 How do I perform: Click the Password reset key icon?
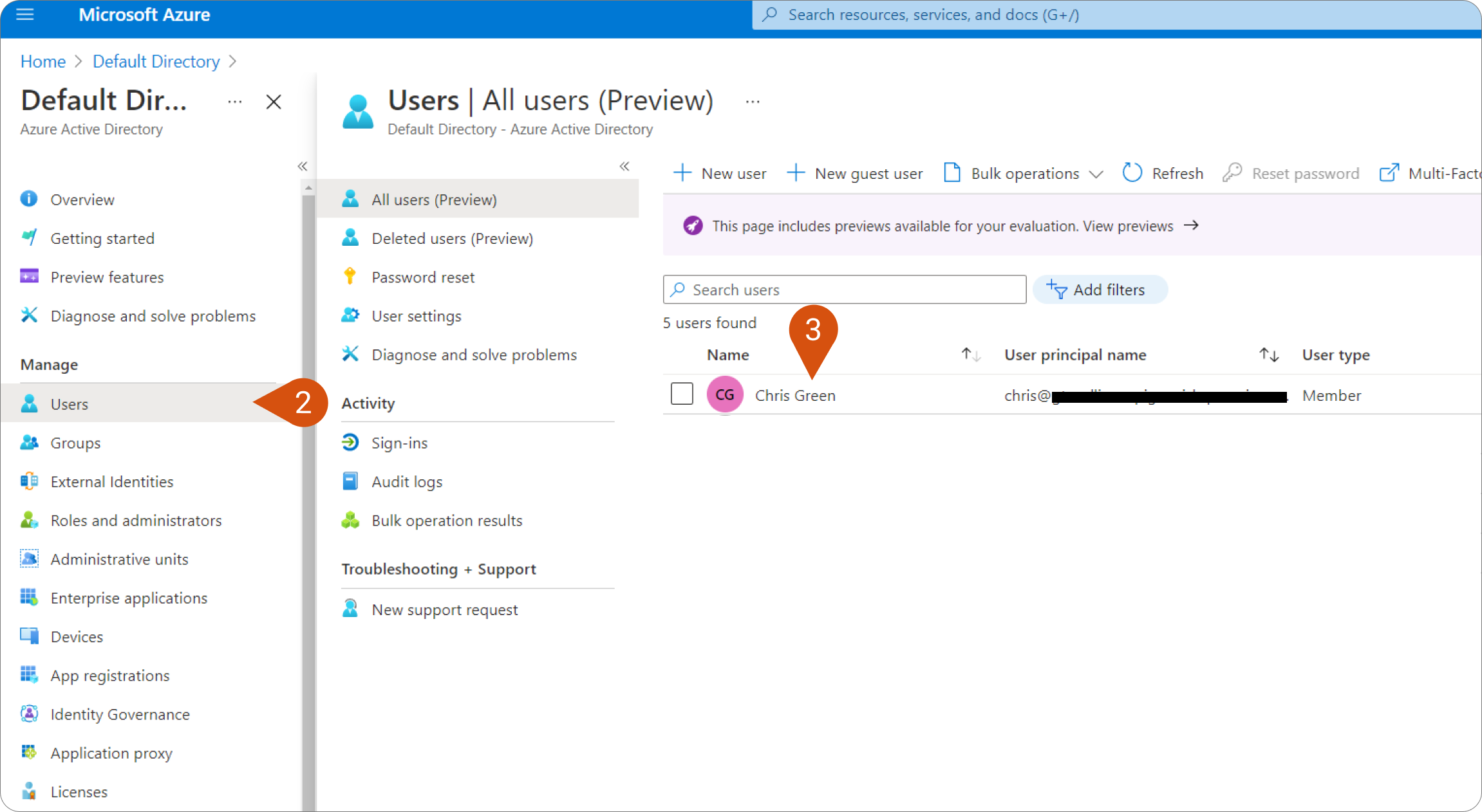(x=350, y=277)
